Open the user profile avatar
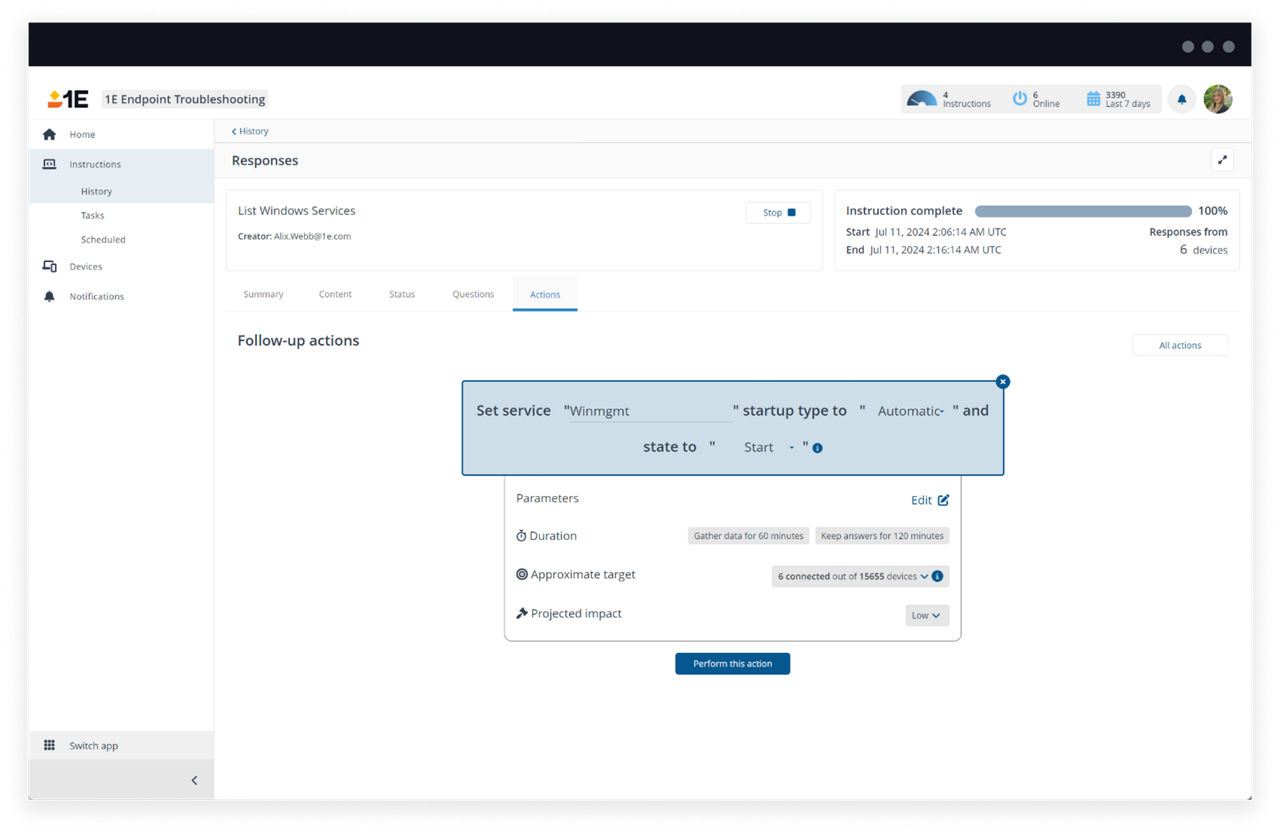 point(1217,99)
